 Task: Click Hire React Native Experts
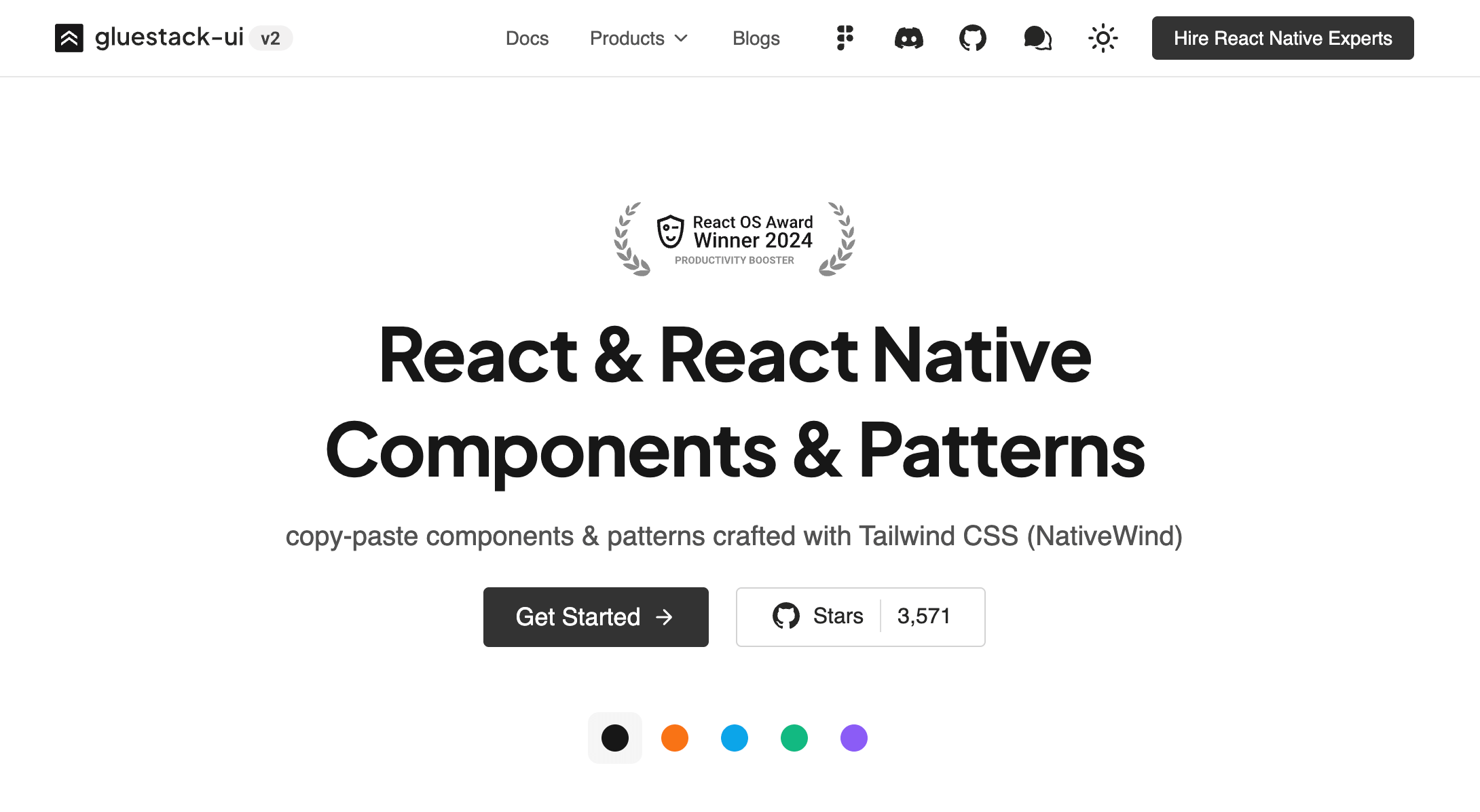tap(1282, 38)
